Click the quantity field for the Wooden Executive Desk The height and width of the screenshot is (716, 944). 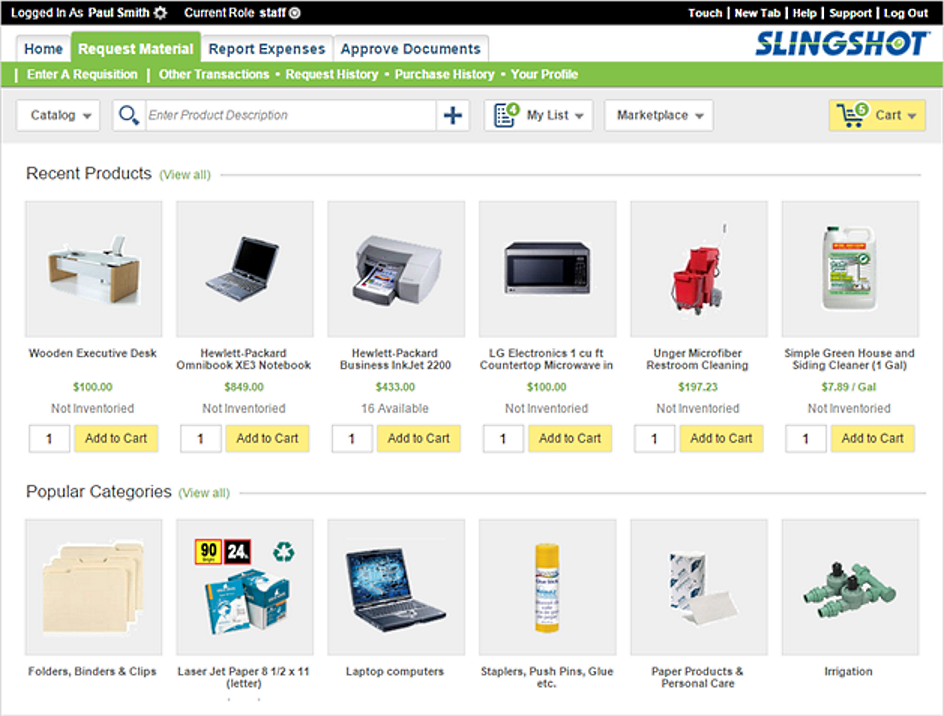[49, 438]
